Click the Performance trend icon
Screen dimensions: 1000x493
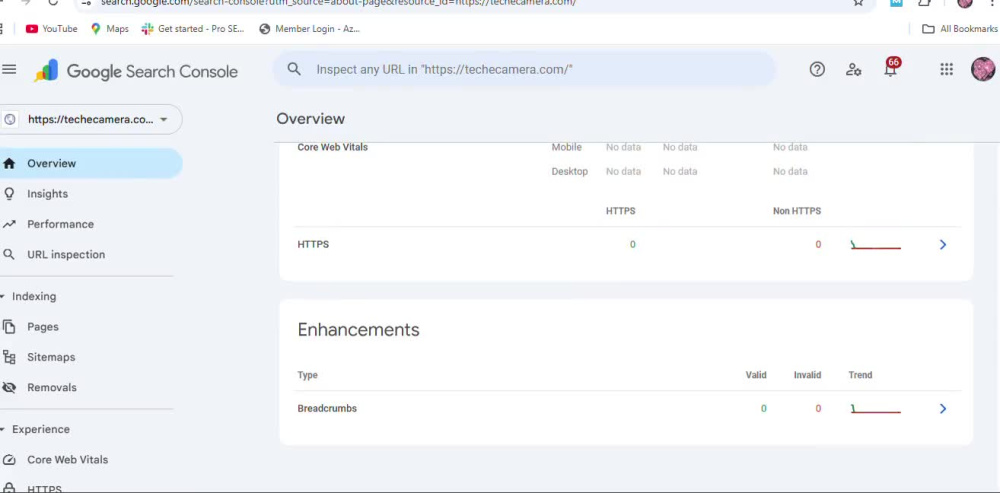pyautogui.click(x=9, y=224)
